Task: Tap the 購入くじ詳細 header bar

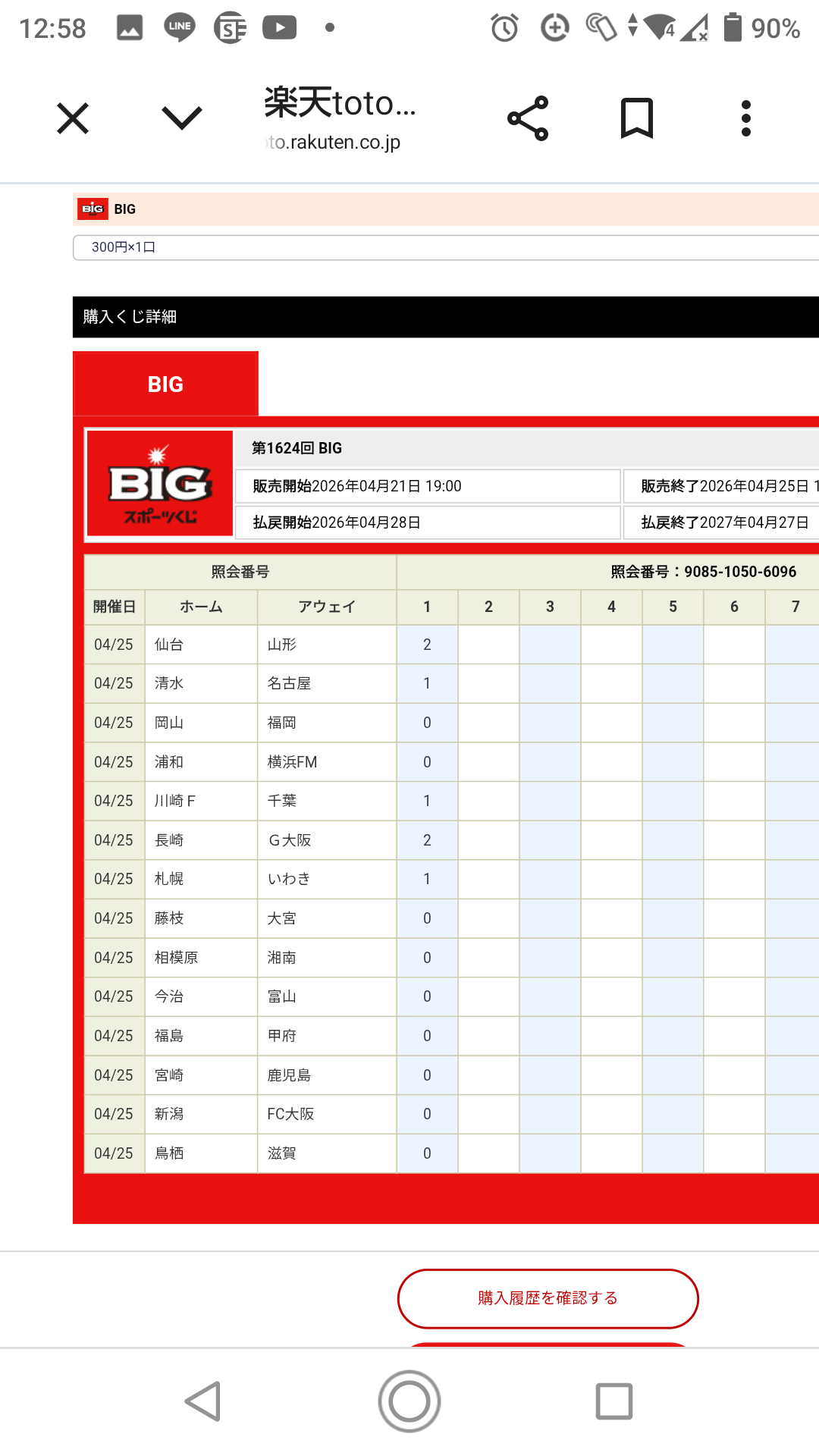Action: pyautogui.click(x=446, y=317)
